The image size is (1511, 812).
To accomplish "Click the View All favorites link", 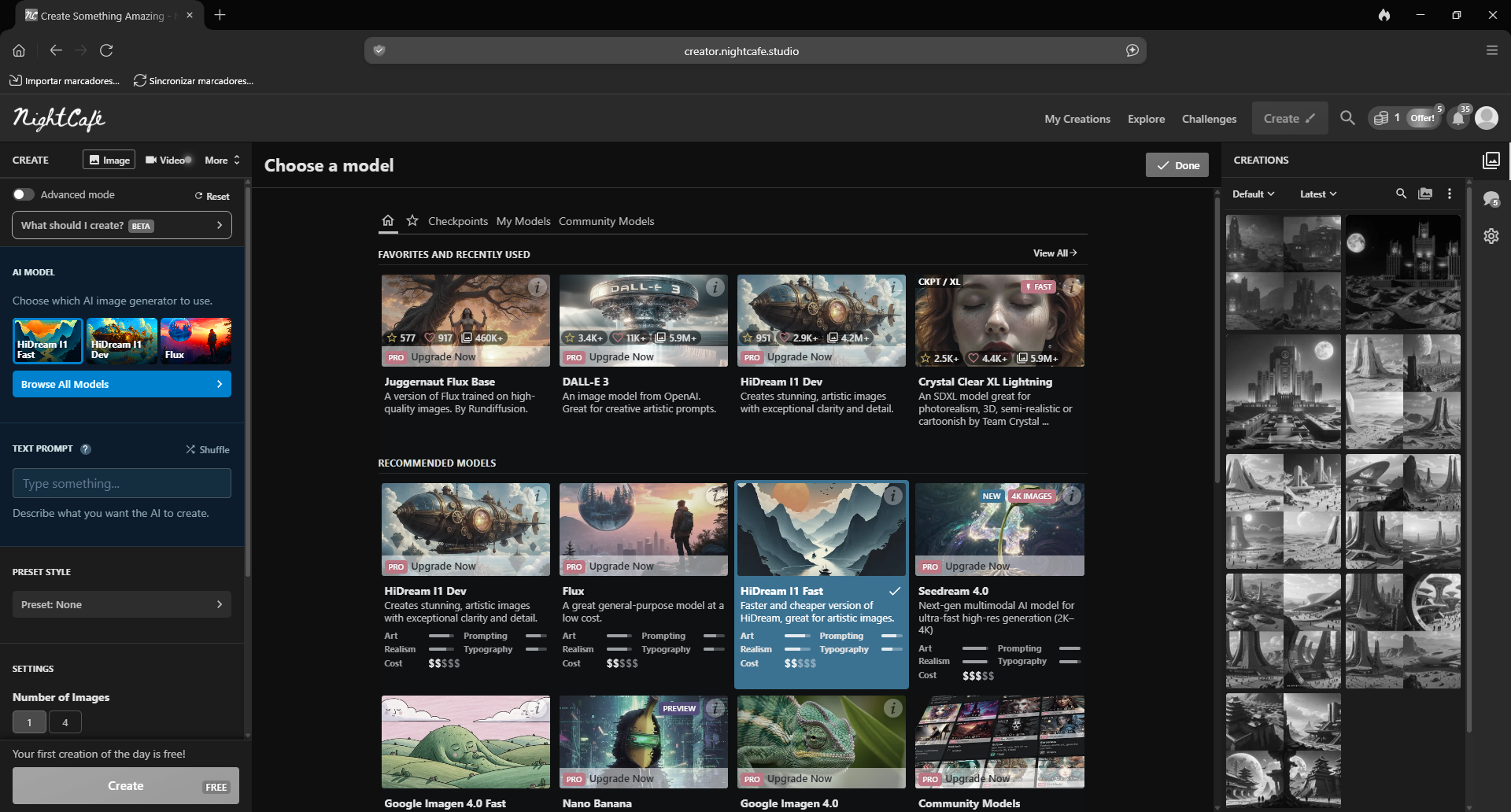I will coord(1054,253).
